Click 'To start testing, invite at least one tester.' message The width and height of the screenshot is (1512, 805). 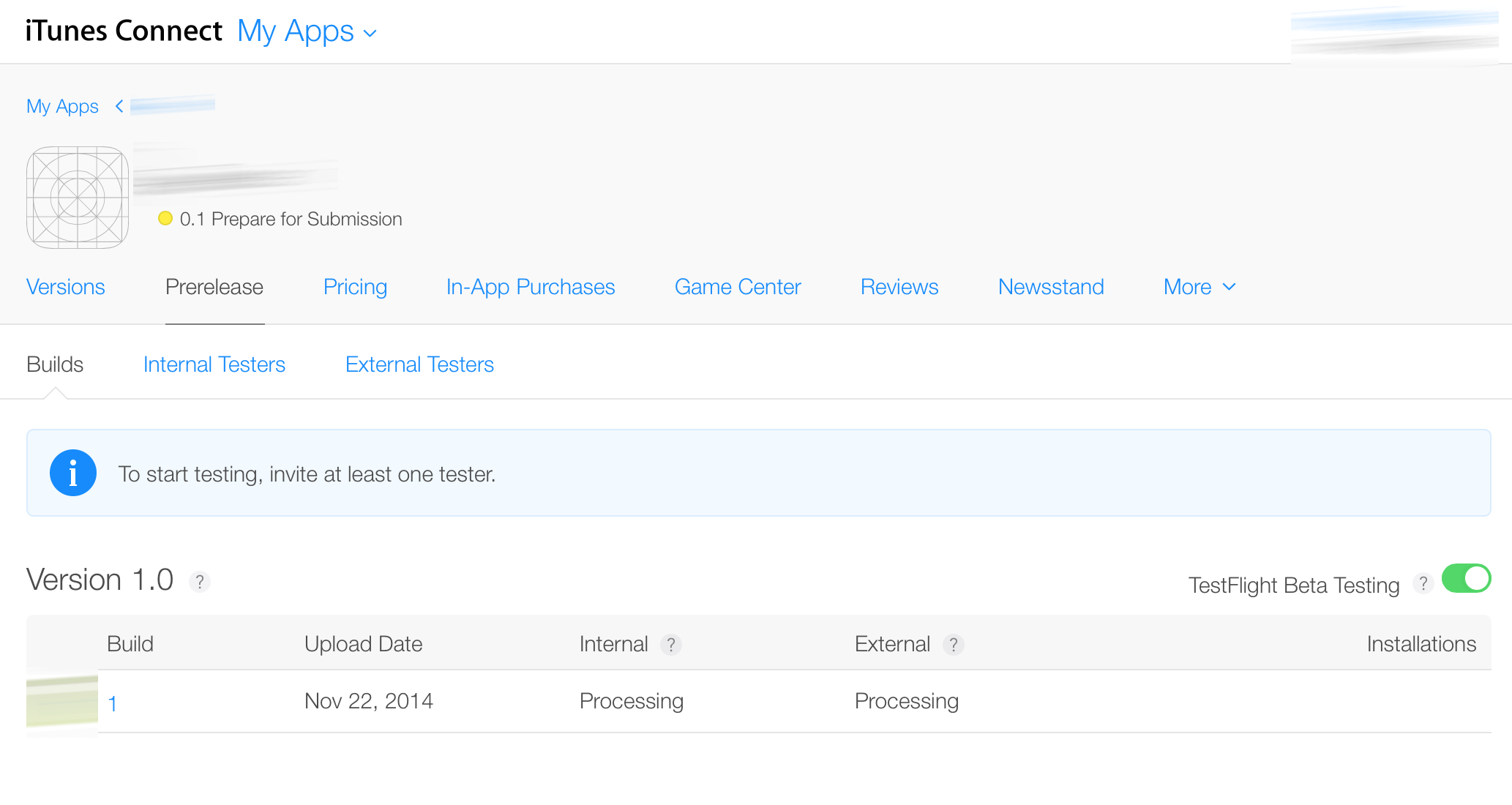[x=307, y=474]
